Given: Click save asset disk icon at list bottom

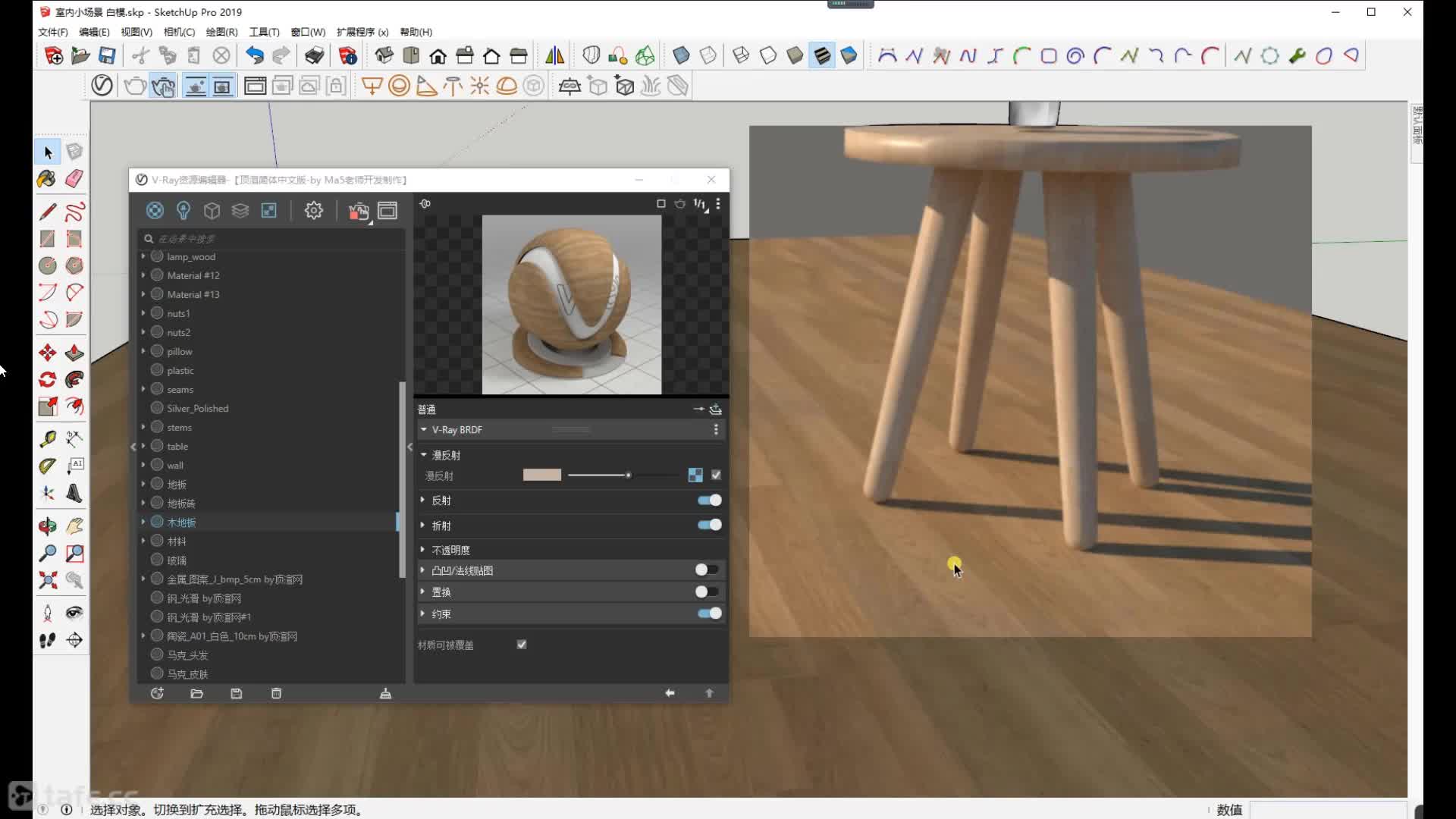Looking at the screenshot, I should point(237,693).
